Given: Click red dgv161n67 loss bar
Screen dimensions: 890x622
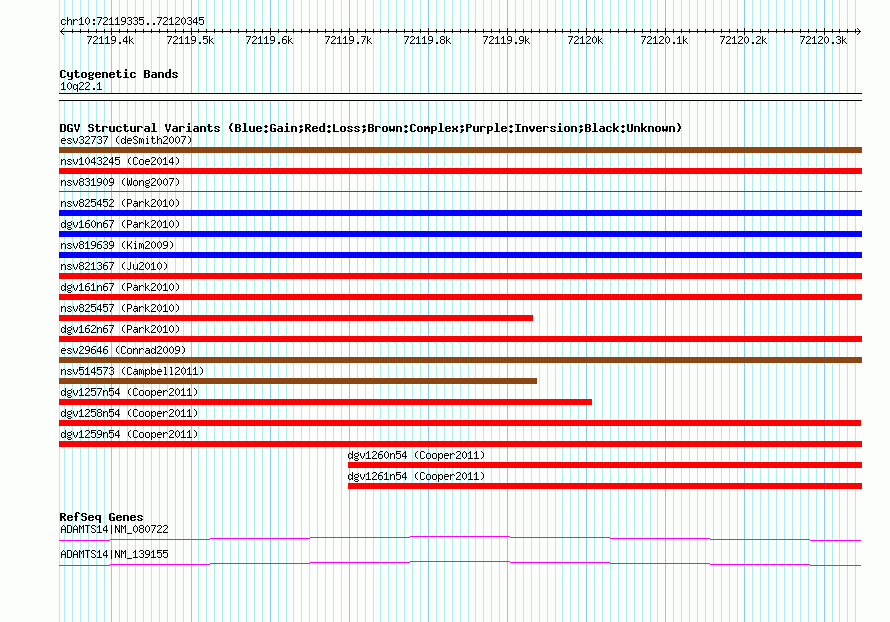Looking at the screenshot, I should click(460, 297).
